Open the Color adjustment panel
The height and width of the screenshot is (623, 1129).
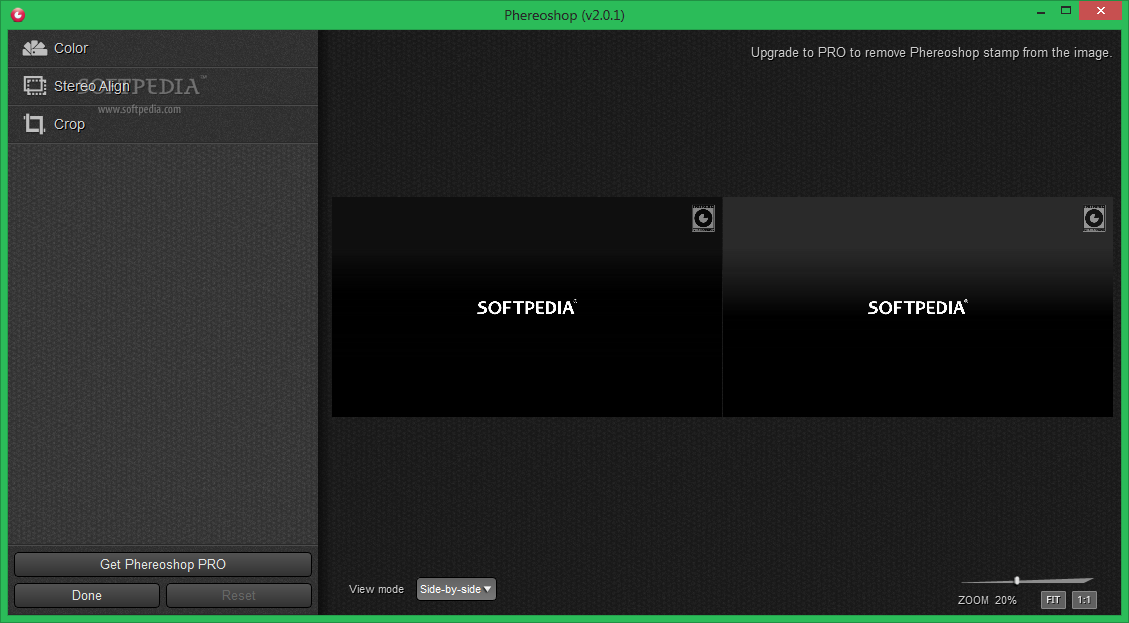(x=163, y=48)
